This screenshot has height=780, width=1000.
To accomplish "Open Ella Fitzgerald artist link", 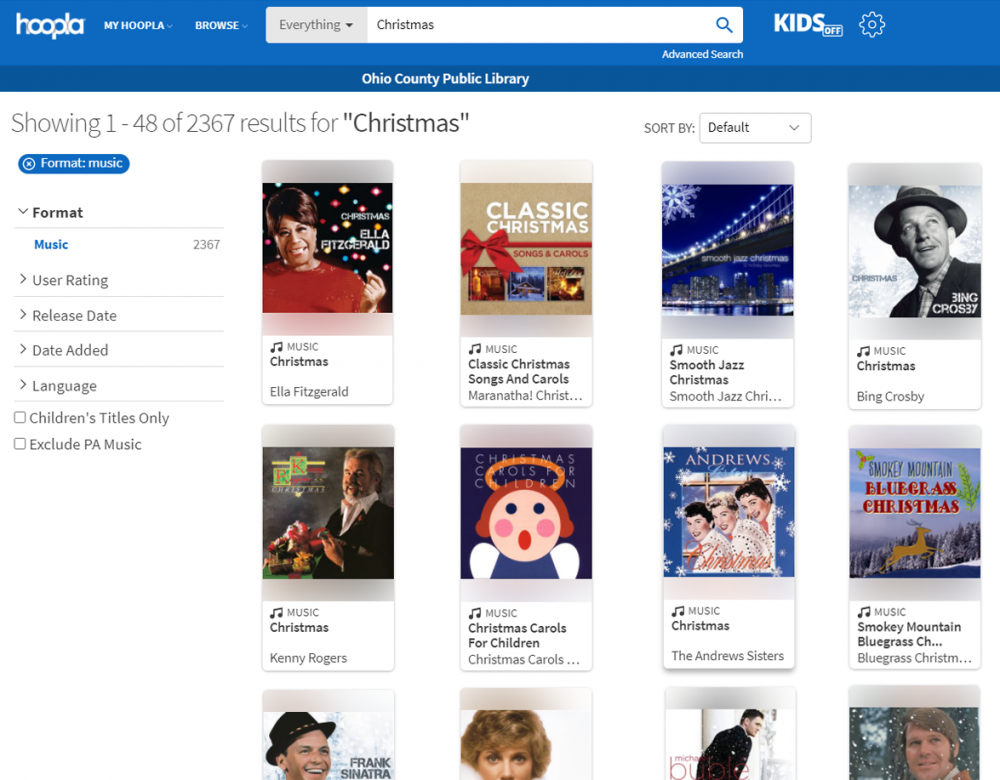I will point(309,392).
